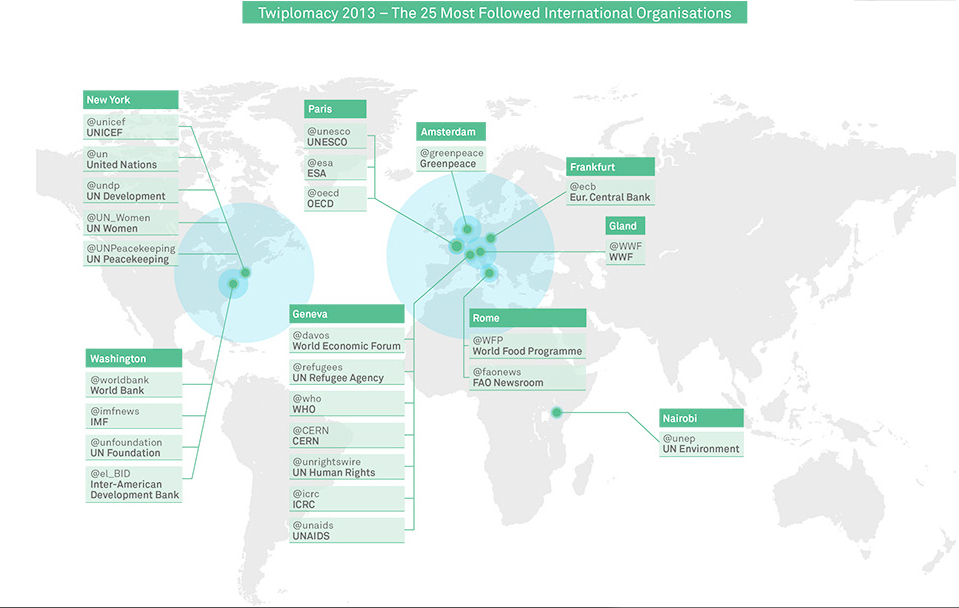Click the @undp UN Development label
959x608 pixels.
(x=130, y=191)
